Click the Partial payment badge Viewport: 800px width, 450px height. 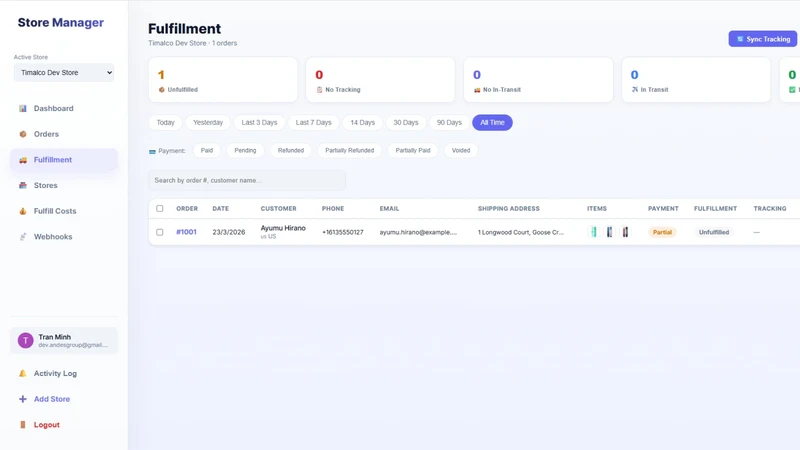662,232
